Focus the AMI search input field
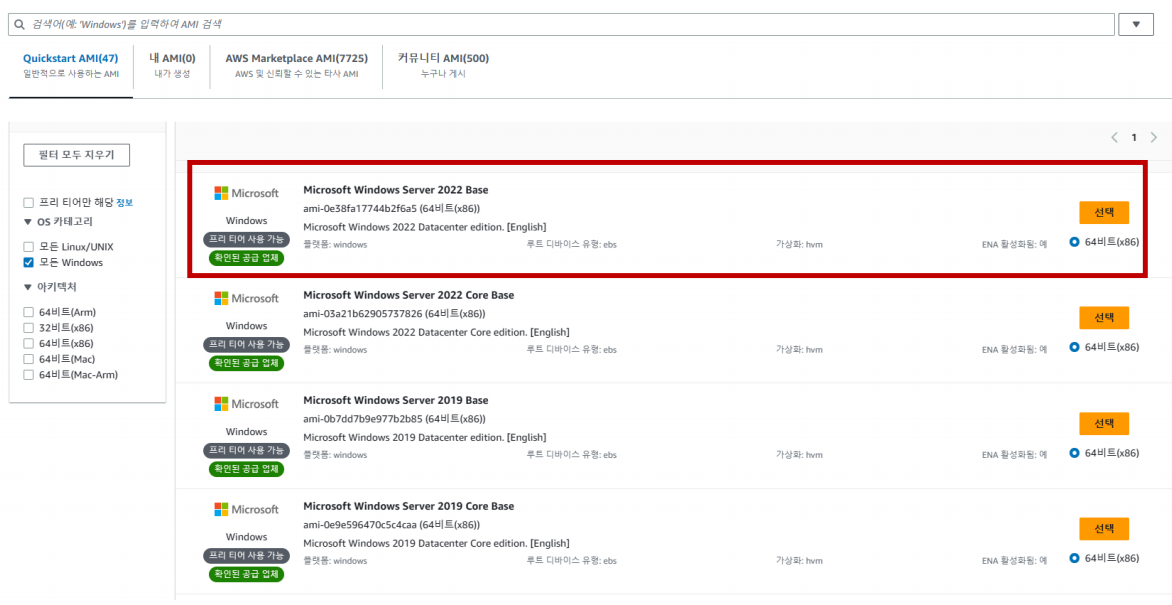The height and width of the screenshot is (605, 1172). (x=561, y=25)
